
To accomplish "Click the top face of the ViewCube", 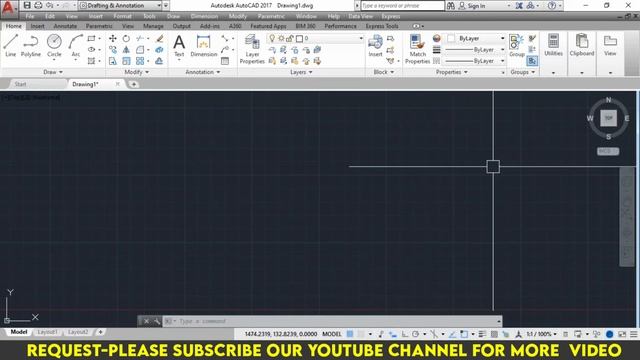I will [x=608, y=118].
